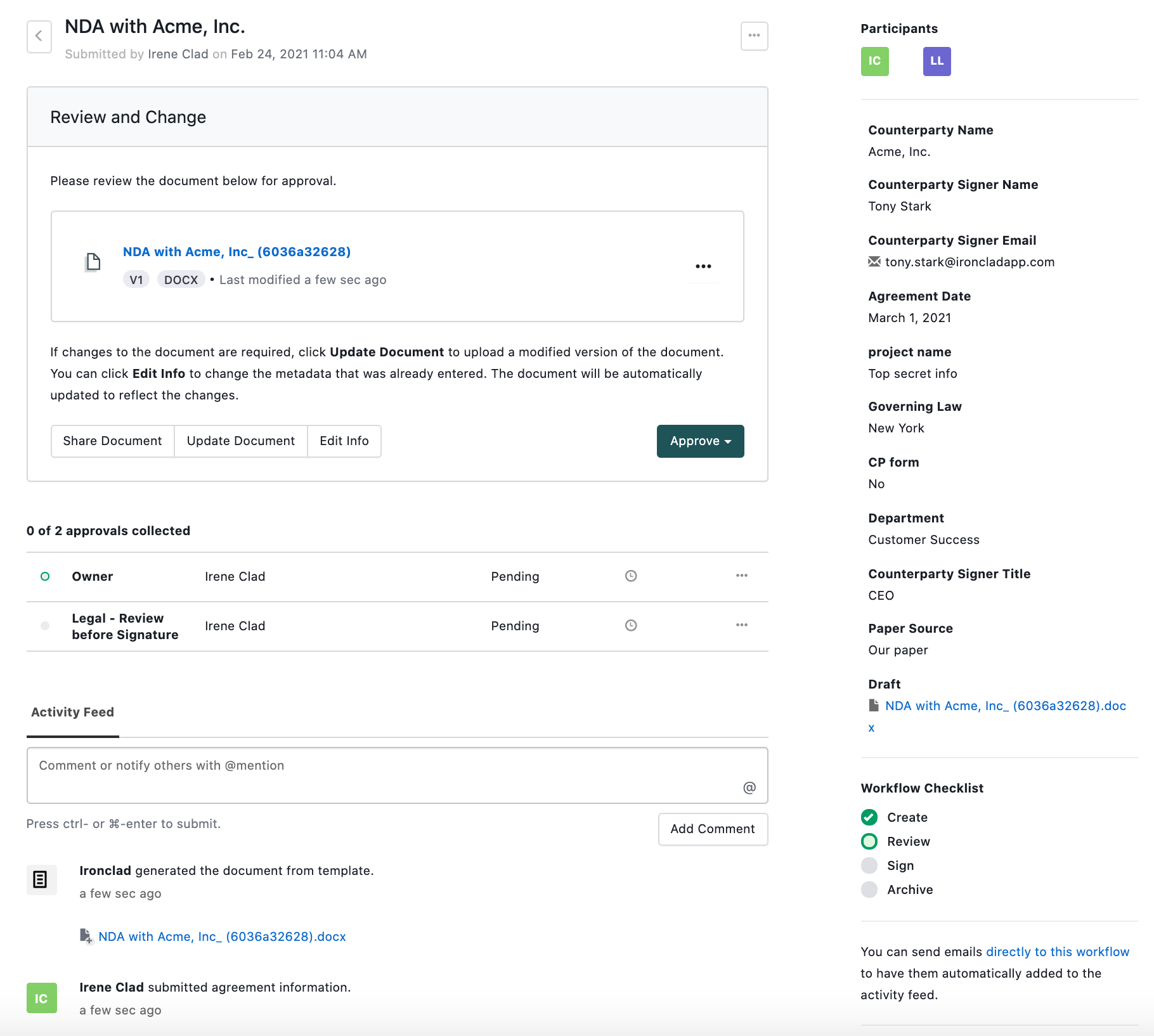Click the document file icon in review card

click(x=93, y=262)
